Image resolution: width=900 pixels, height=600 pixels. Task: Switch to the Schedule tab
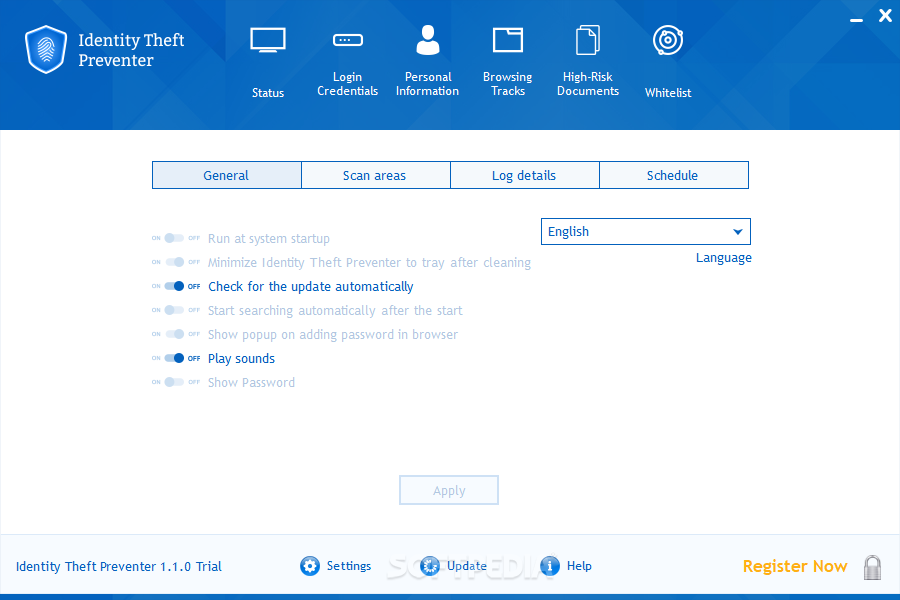coord(674,175)
